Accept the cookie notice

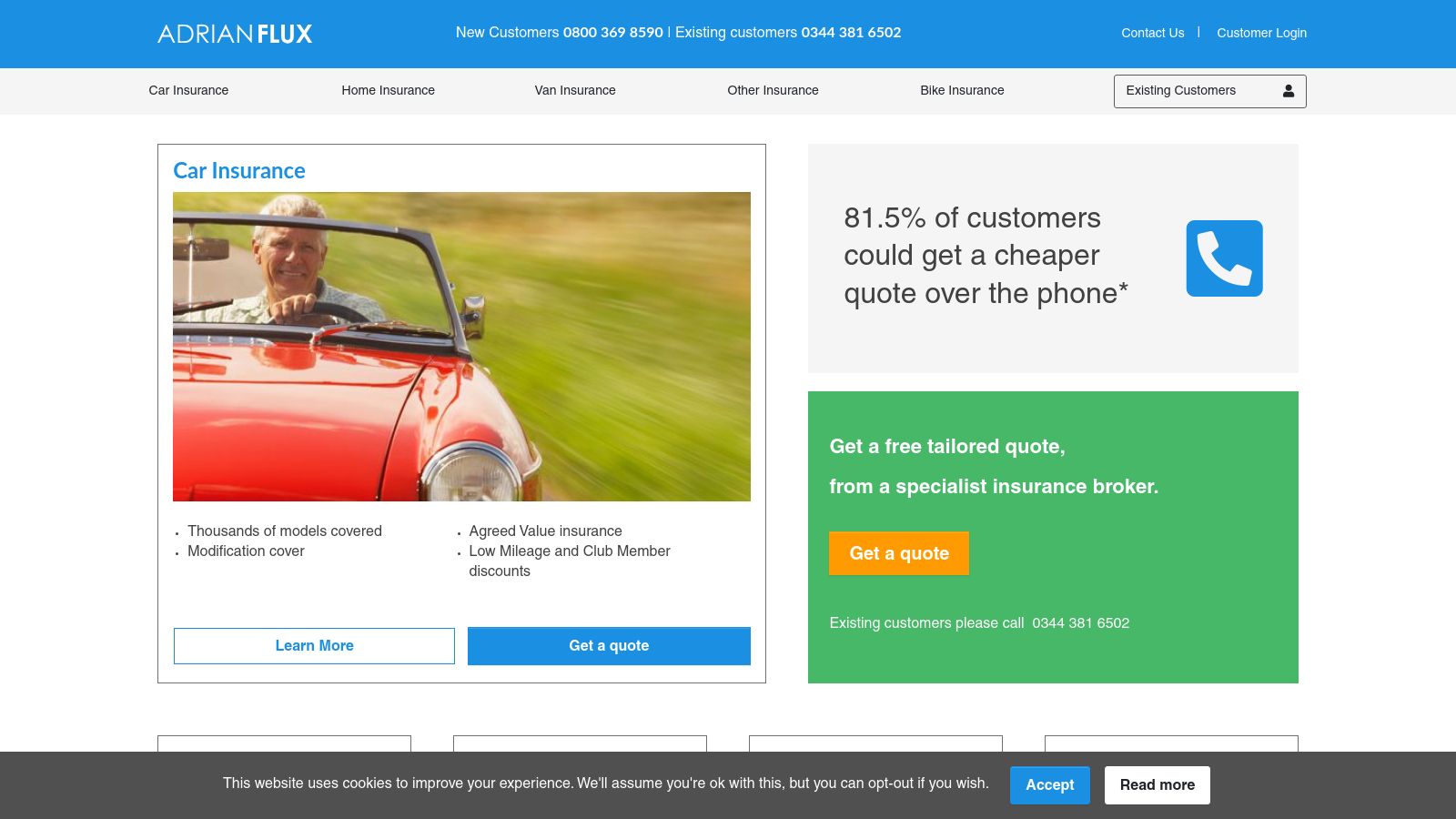click(x=1049, y=784)
